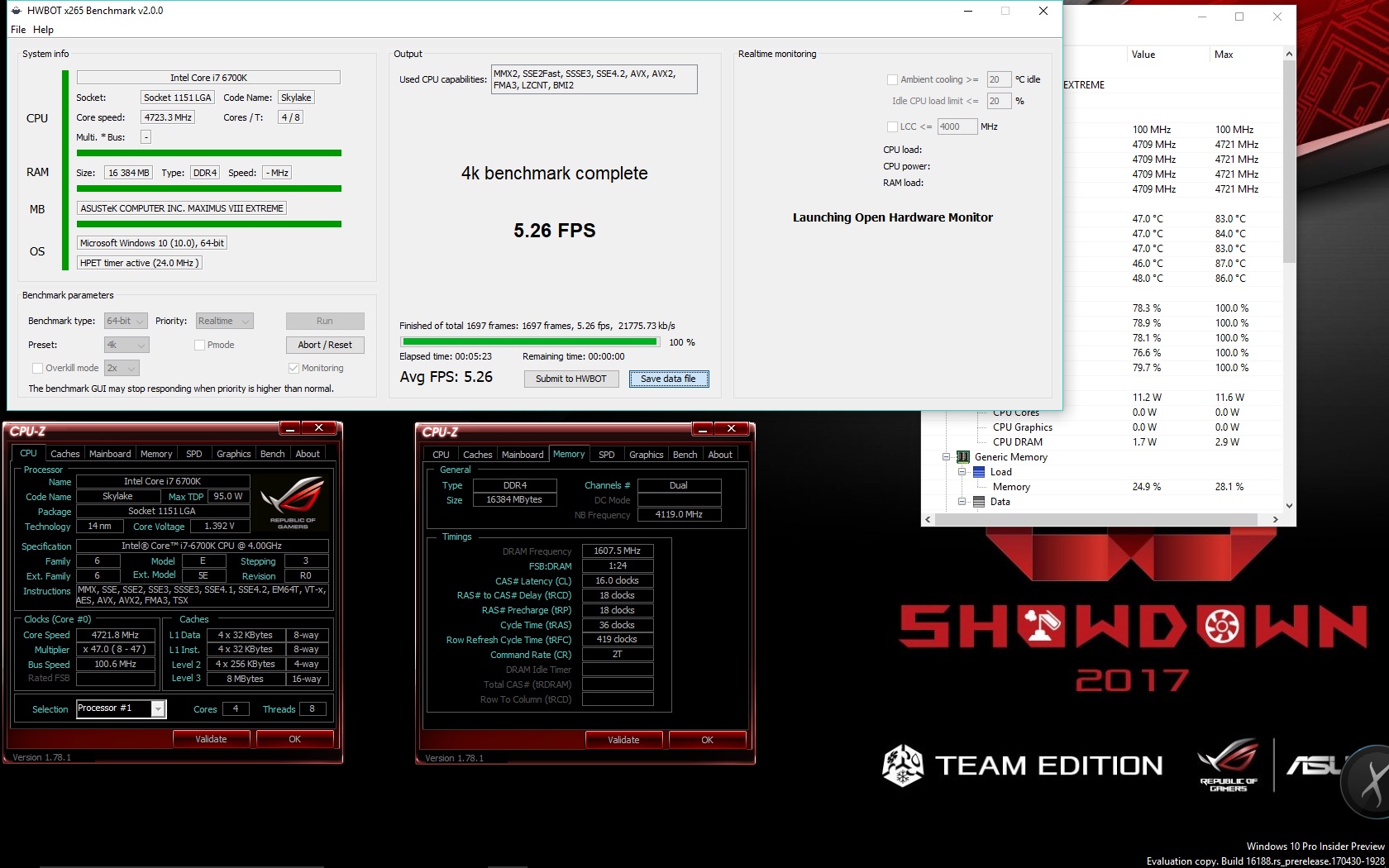
Task: Open Bench tab in left CPU-Z window
Action: (x=273, y=454)
